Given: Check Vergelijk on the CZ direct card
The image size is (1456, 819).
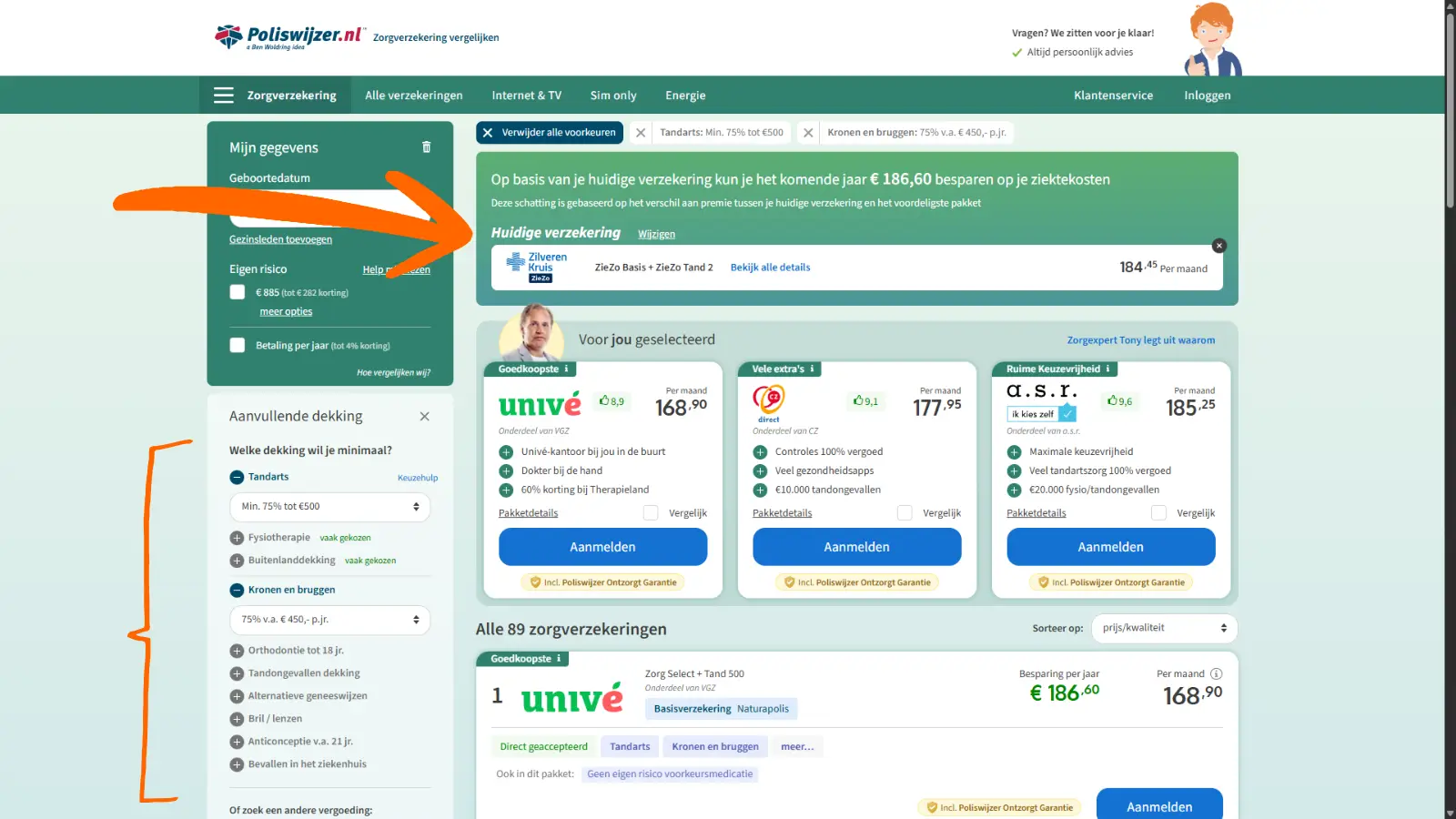Looking at the screenshot, I should [905, 513].
